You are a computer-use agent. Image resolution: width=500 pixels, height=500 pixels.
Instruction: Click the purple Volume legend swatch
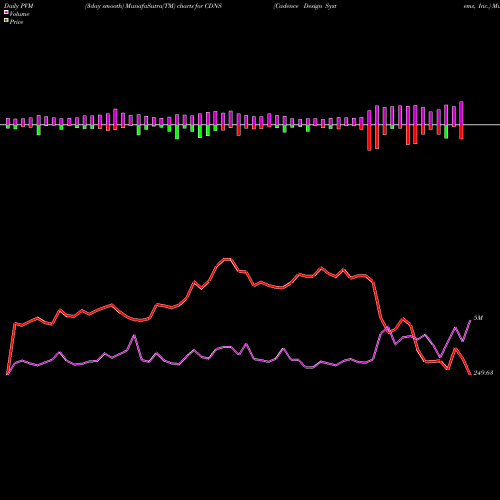tap(6, 12)
